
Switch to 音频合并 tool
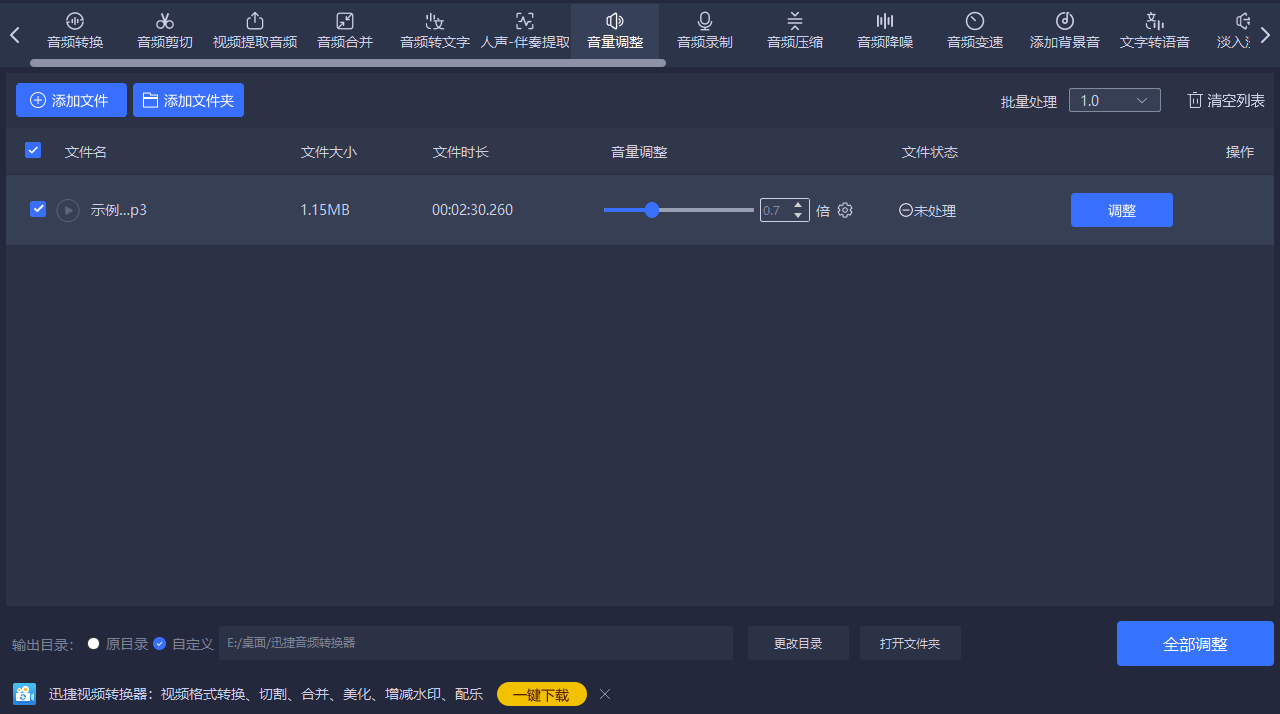pos(344,30)
